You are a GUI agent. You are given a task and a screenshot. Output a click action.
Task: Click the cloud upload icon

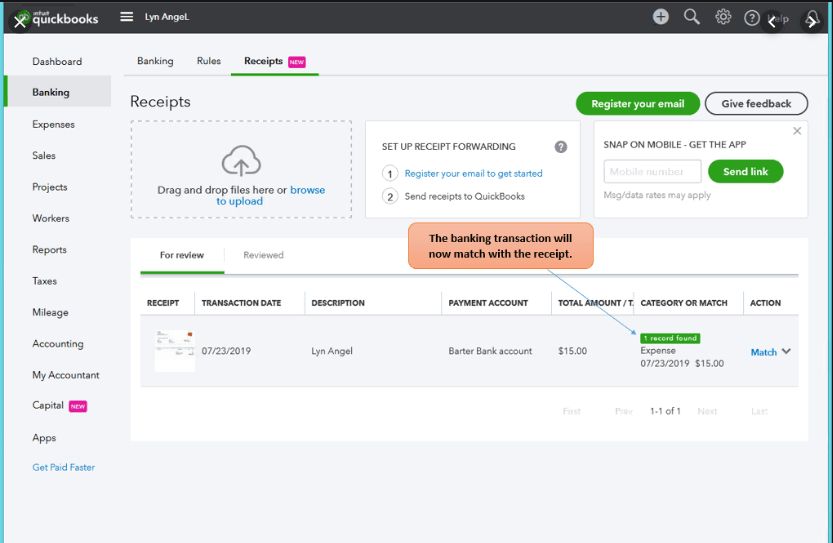click(241, 161)
